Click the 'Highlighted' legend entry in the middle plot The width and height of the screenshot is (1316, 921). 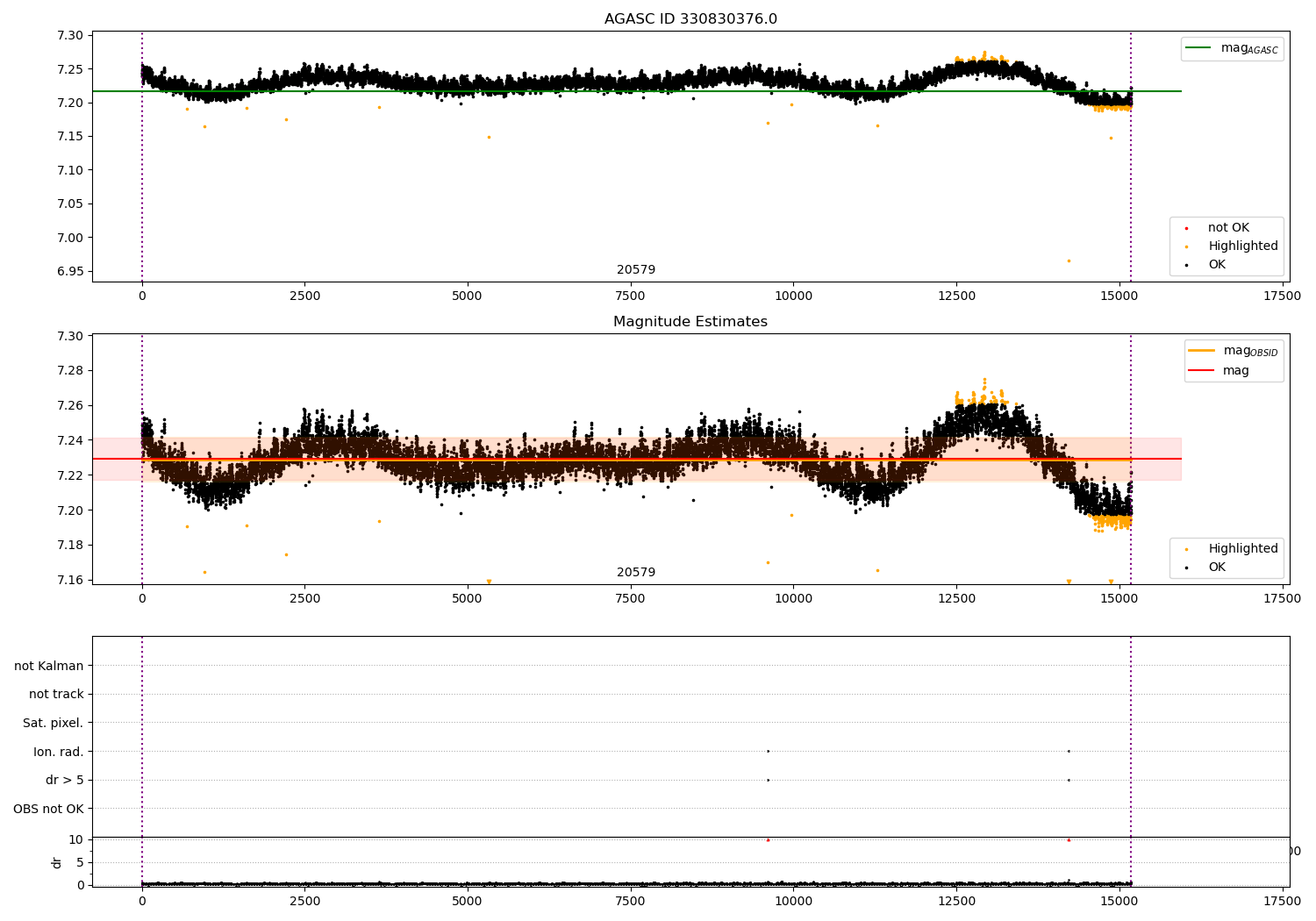tap(1231, 549)
